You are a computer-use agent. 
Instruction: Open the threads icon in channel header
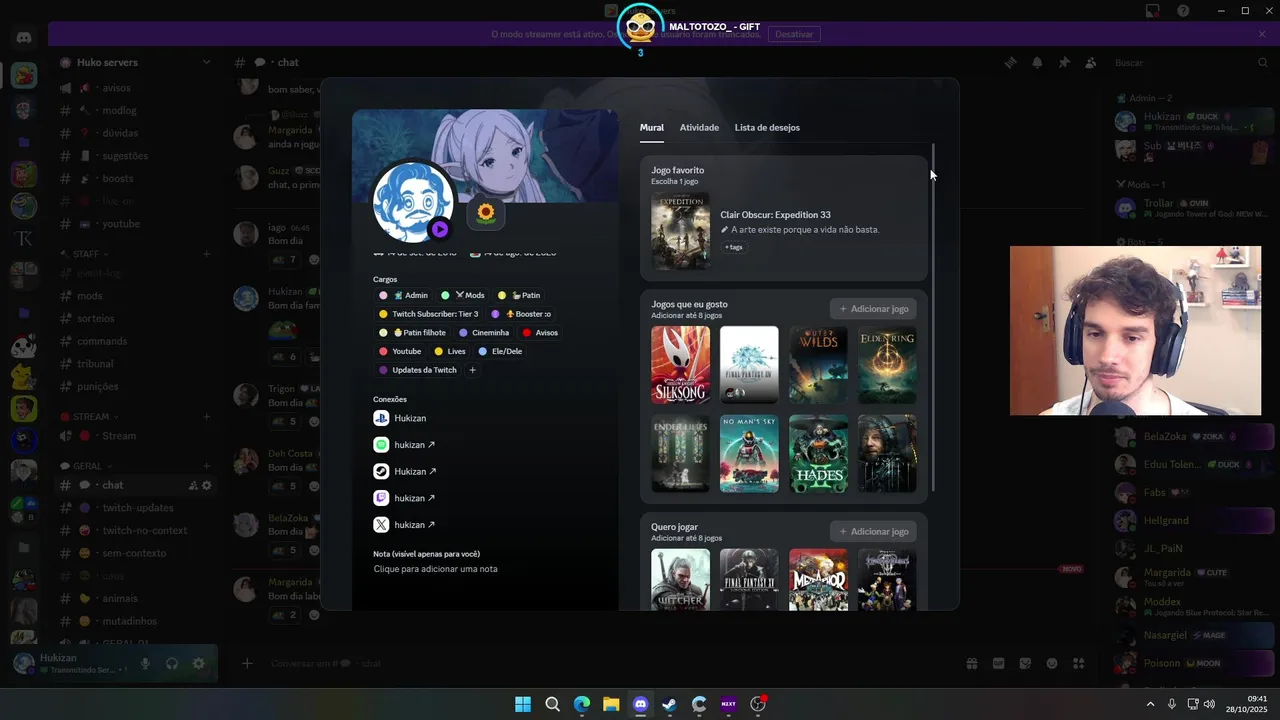[x=1011, y=62]
